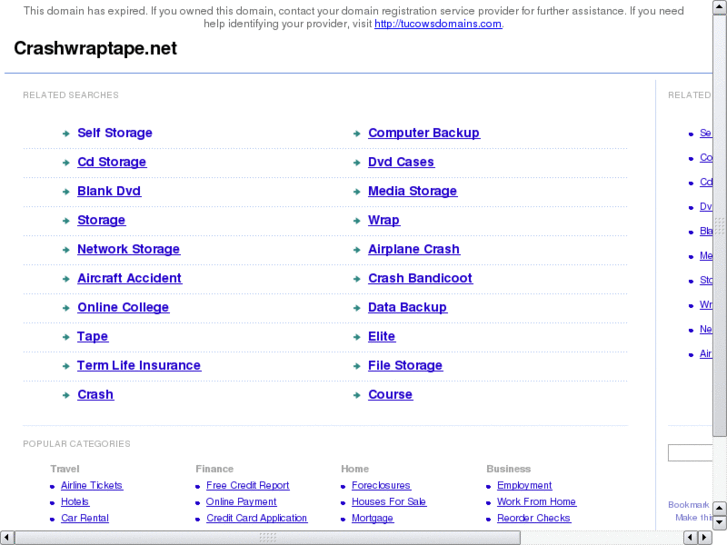Click the arrow icon beside Self Storage
Viewport: 727px width, 545px height.
click(x=66, y=134)
